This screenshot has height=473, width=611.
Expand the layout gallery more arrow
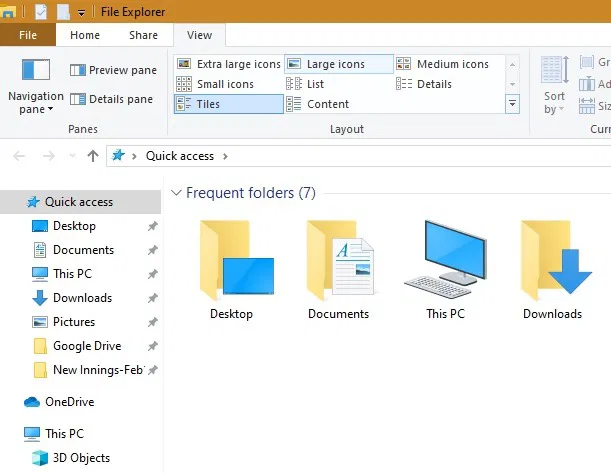coord(513,104)
